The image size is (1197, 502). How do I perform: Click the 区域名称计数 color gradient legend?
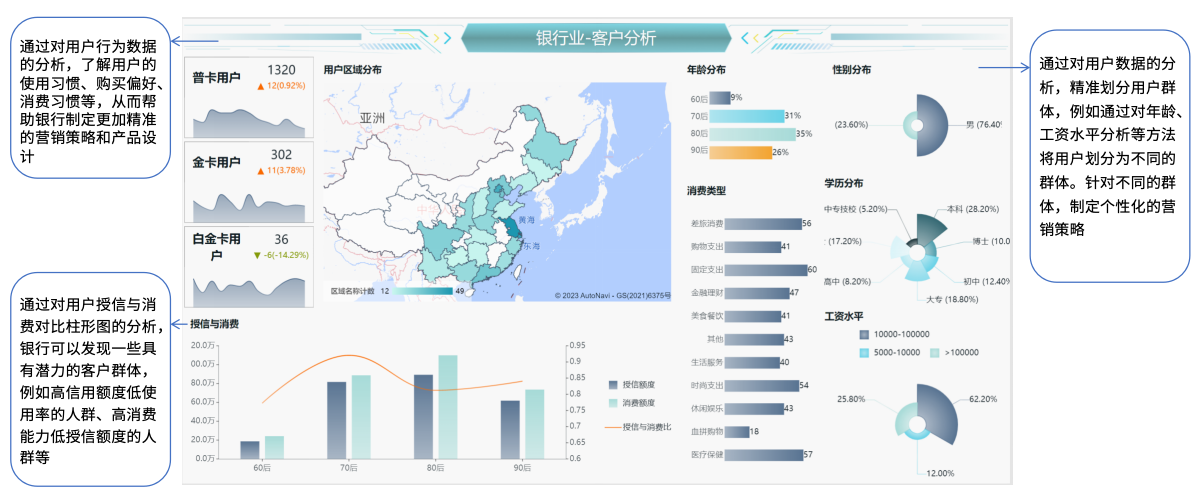coord(417,291)
